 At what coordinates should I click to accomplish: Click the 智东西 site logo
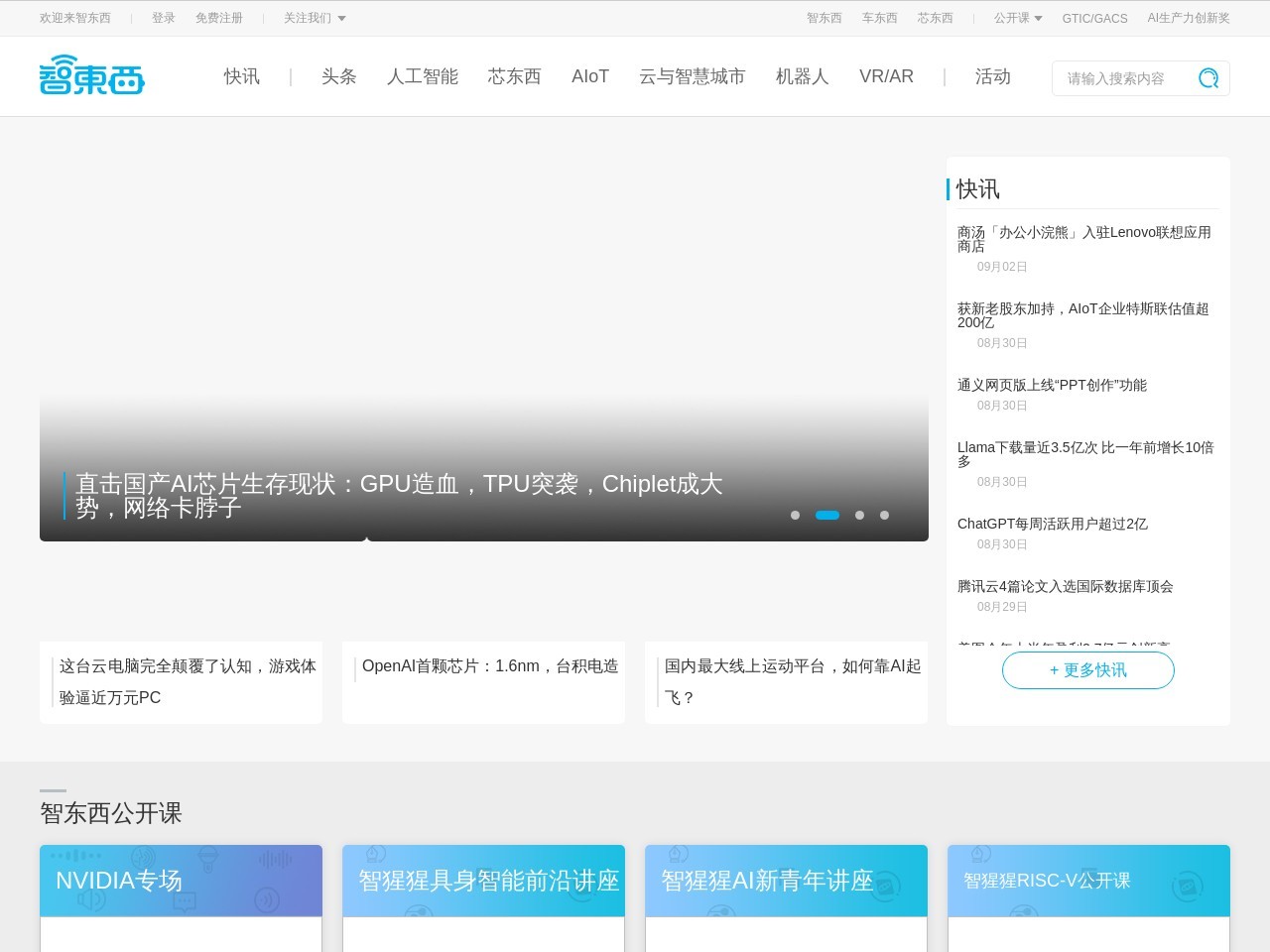92,75
